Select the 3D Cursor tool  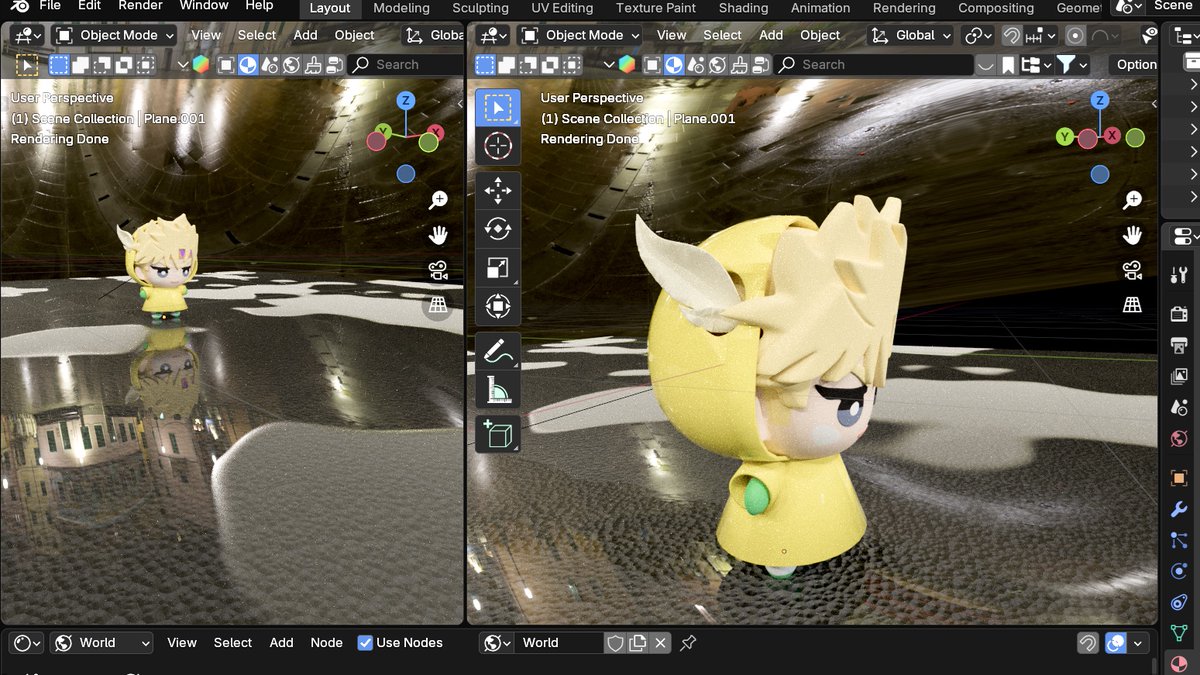497,147
